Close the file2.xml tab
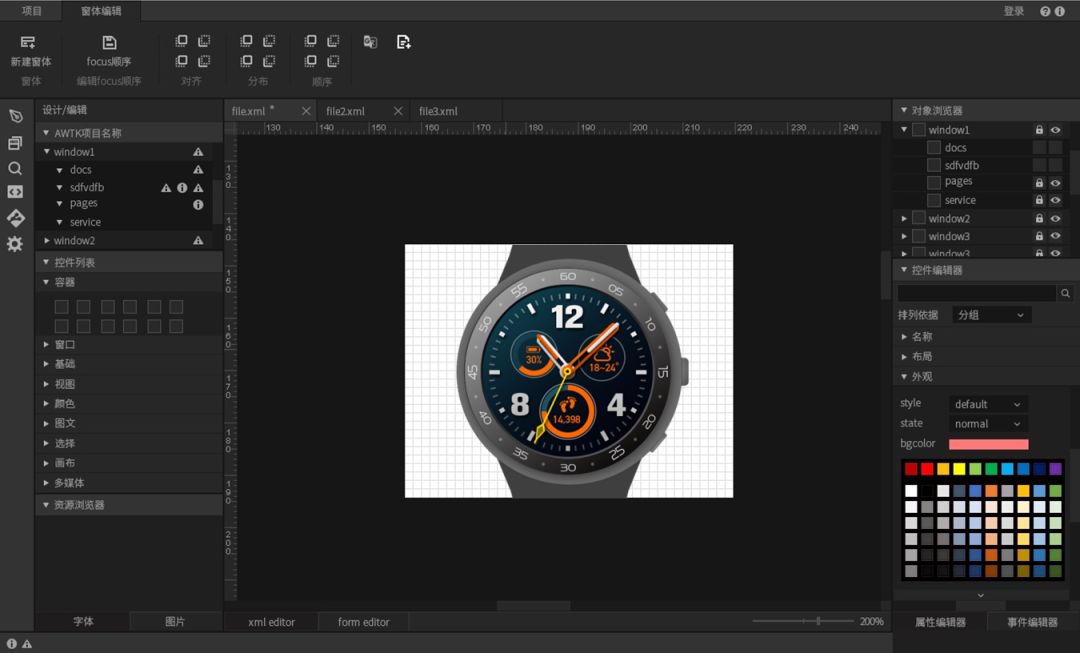Image resolution: width=1080 pixels, height=653 pixels. tap(397, 111)
